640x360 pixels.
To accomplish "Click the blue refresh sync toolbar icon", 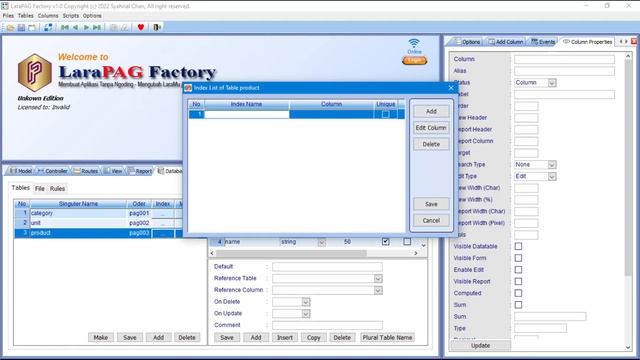I will coord(48,27).
